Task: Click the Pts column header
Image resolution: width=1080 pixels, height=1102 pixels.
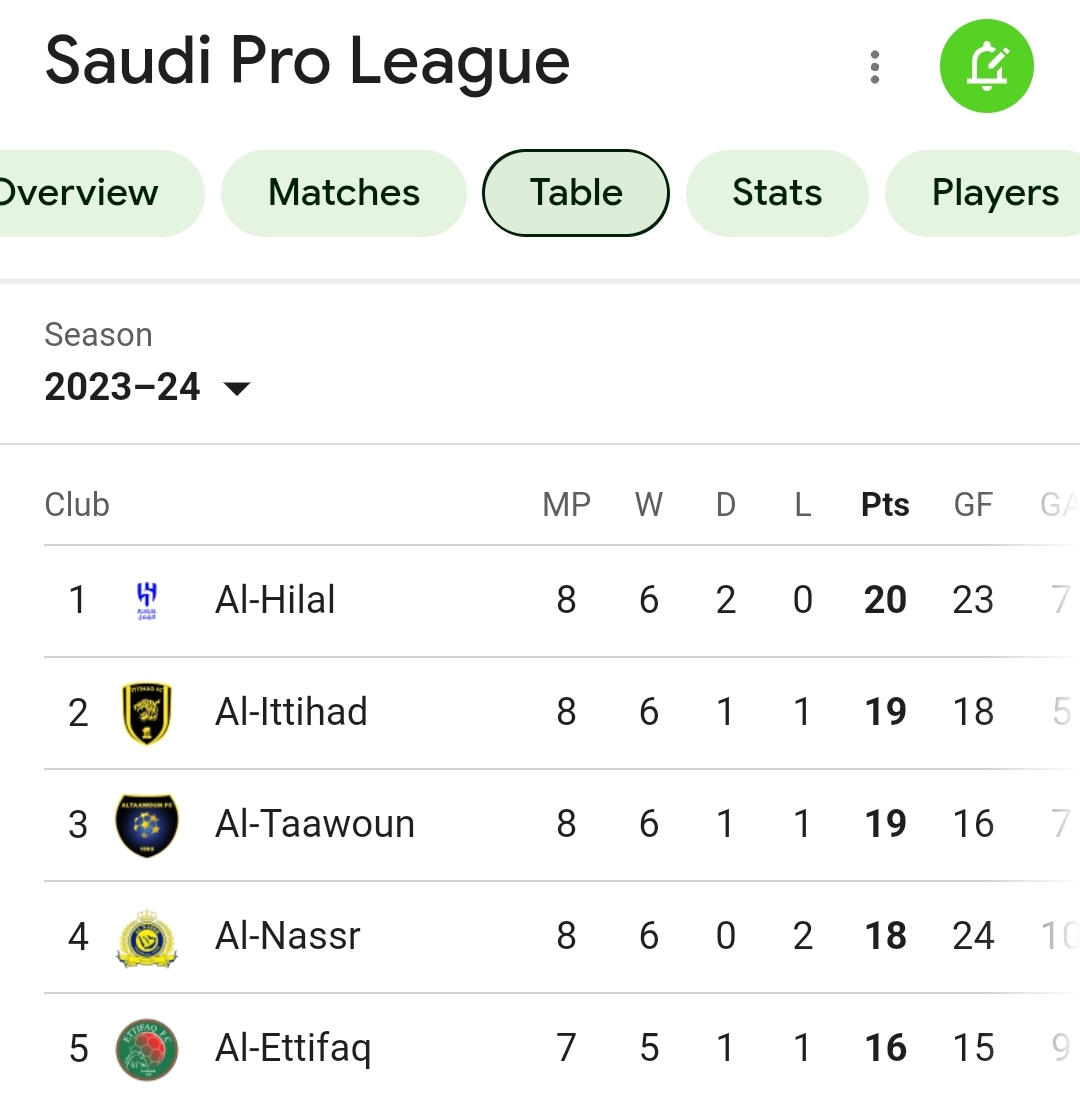Action: (x=885, y=505)
